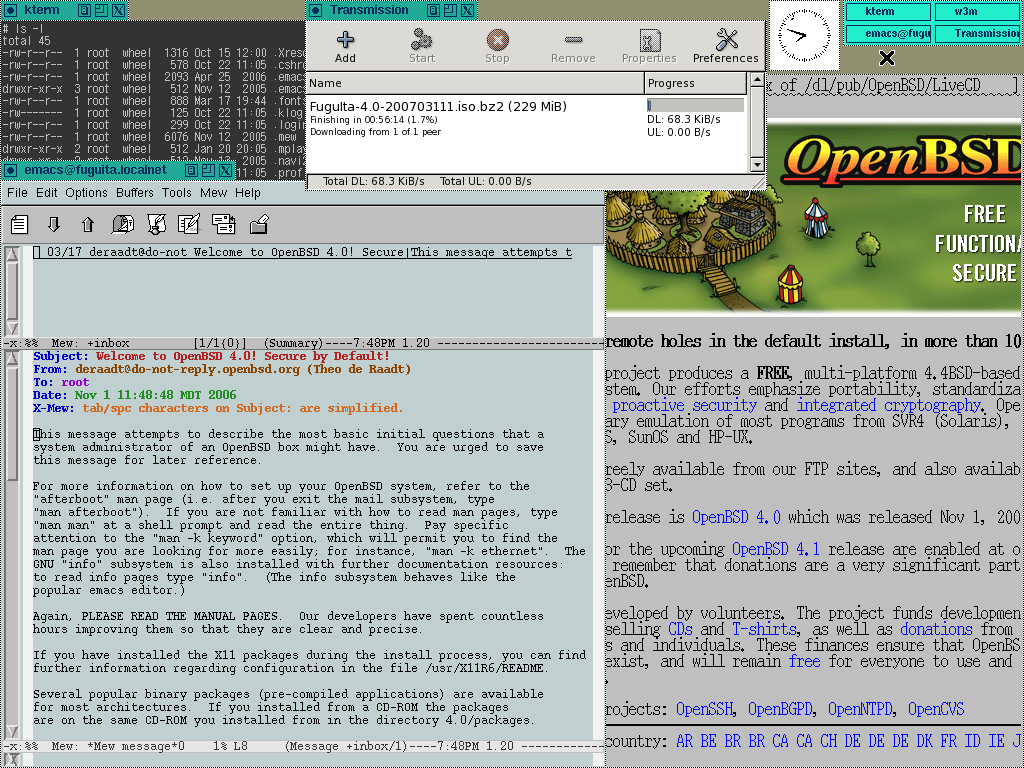The height and width of the screenshot is (768, 1024).
Task: Click the show-message page icon in Mew toolbar
Action: pyautogui.click(x=20, y=224)
